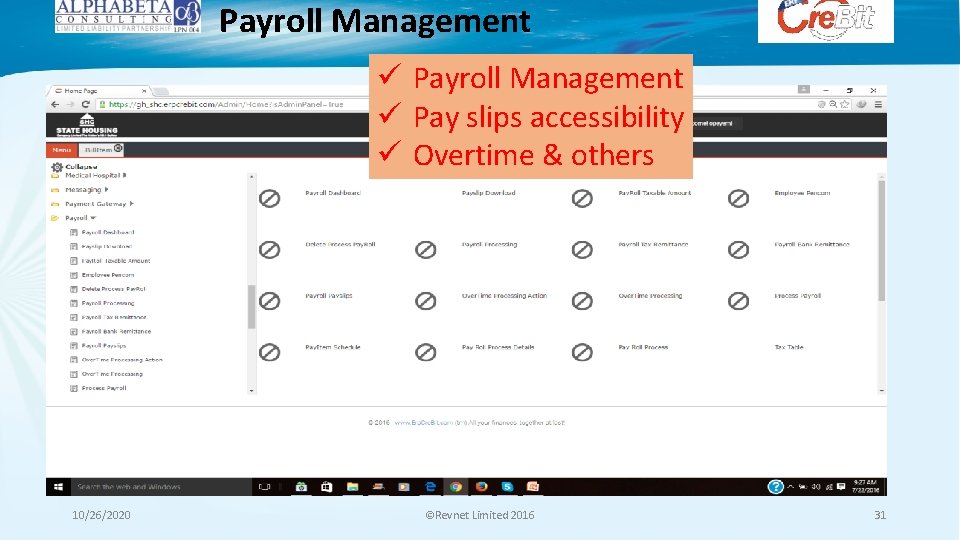
Task: Open Employee Pencom in the sidebar tree
Action: point(108,275)
